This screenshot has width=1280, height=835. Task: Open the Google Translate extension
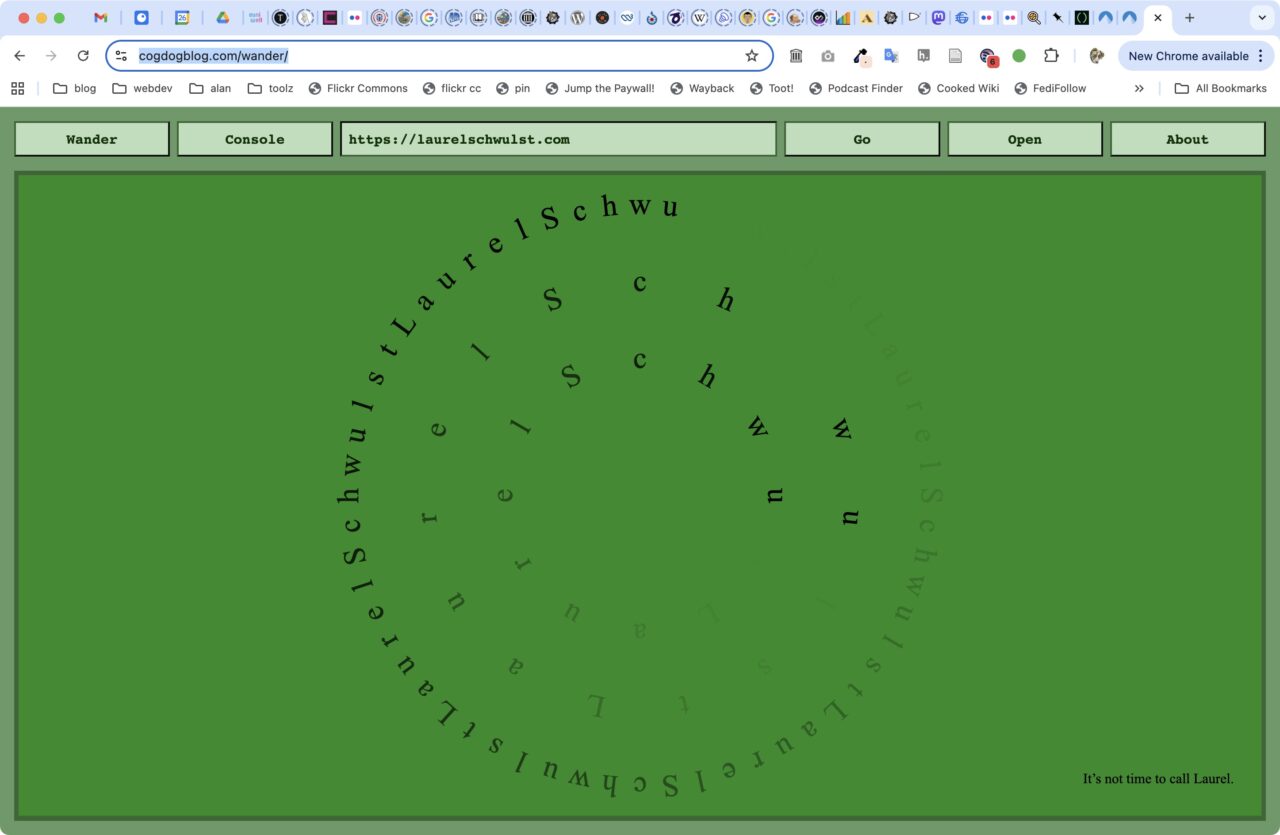(891, 56)
